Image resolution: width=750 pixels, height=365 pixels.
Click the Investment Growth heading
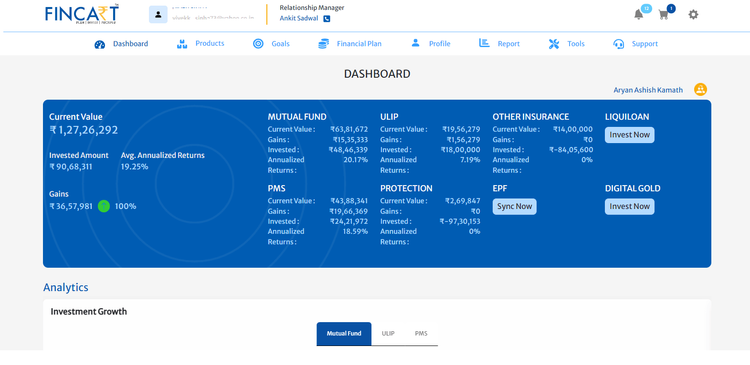click(x=89, y=312)
